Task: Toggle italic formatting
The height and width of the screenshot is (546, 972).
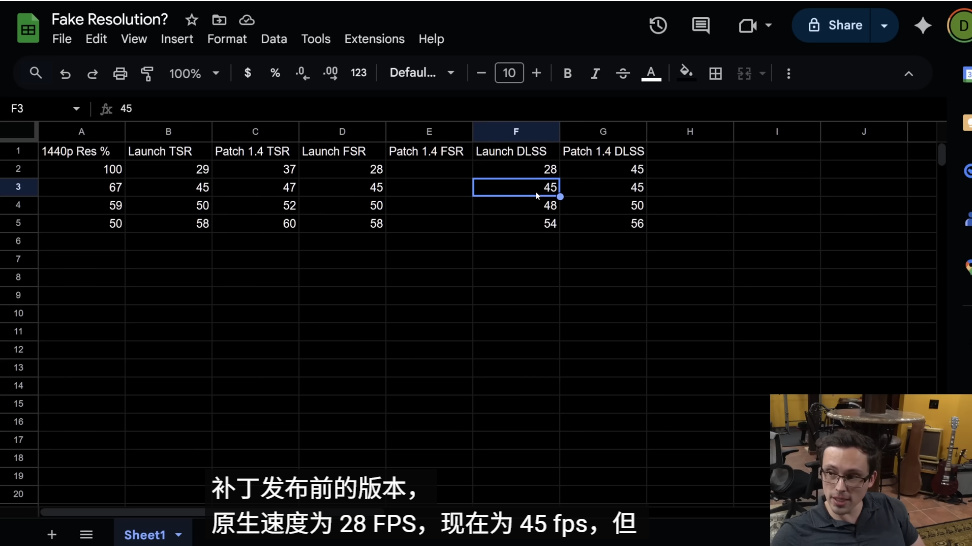Action: point(595,74)
